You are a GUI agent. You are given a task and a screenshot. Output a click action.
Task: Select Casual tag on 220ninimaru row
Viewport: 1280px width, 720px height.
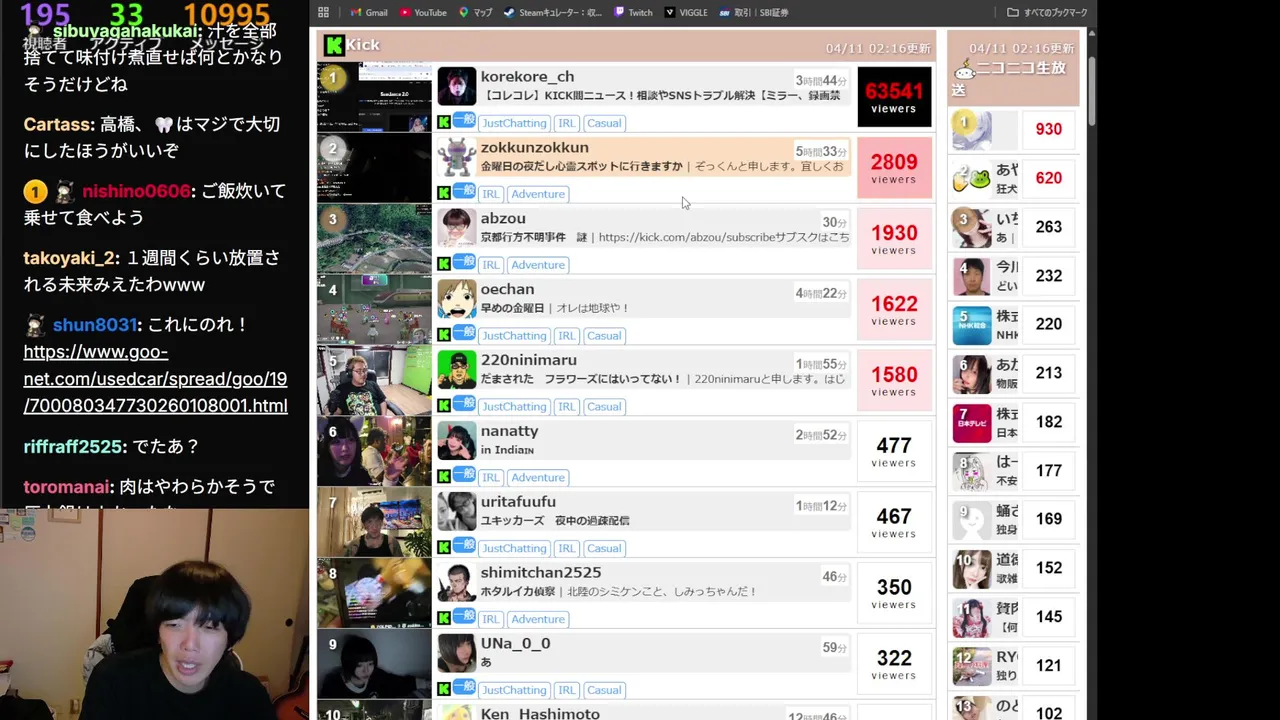(604, 407)
